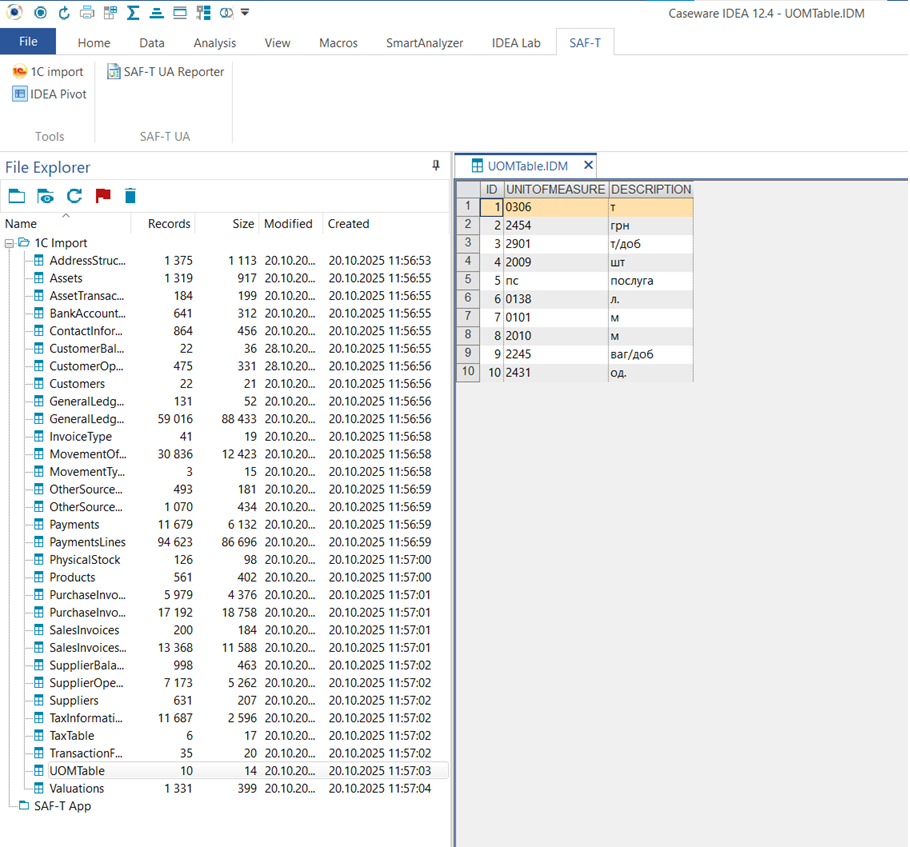
Task: Click the red flag icon in File Explorer
Action: pos(103,196)
